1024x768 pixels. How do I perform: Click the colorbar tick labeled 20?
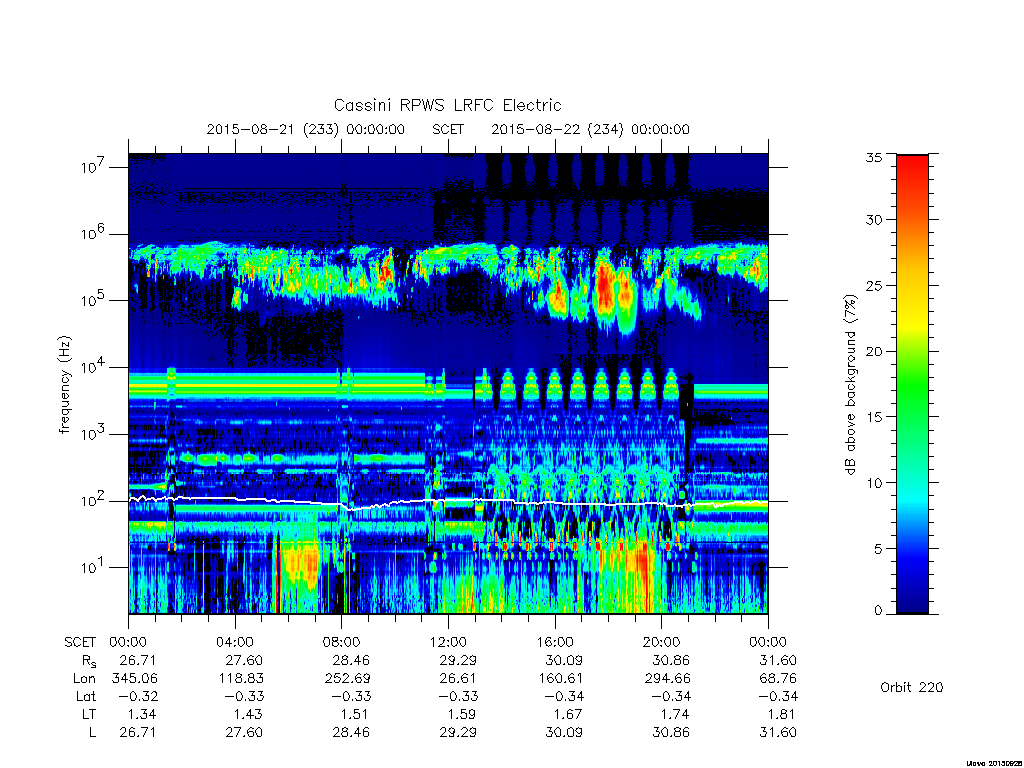874,351
